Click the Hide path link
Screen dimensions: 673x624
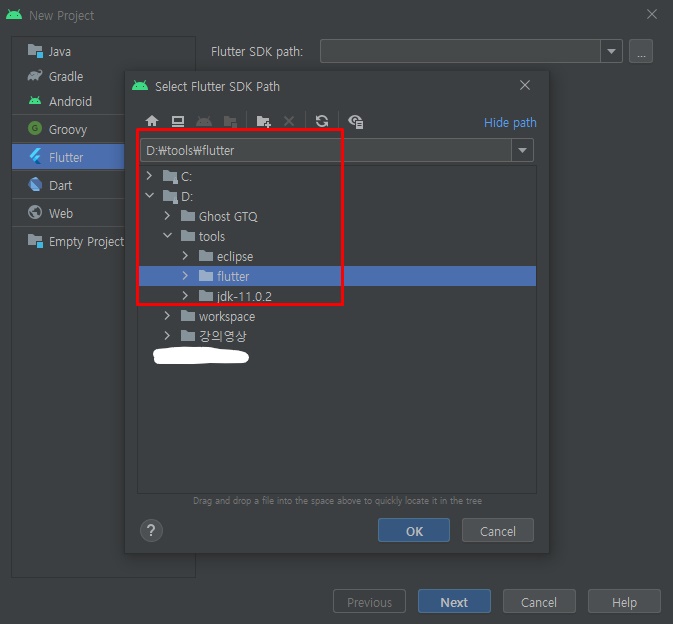[510, 123]
